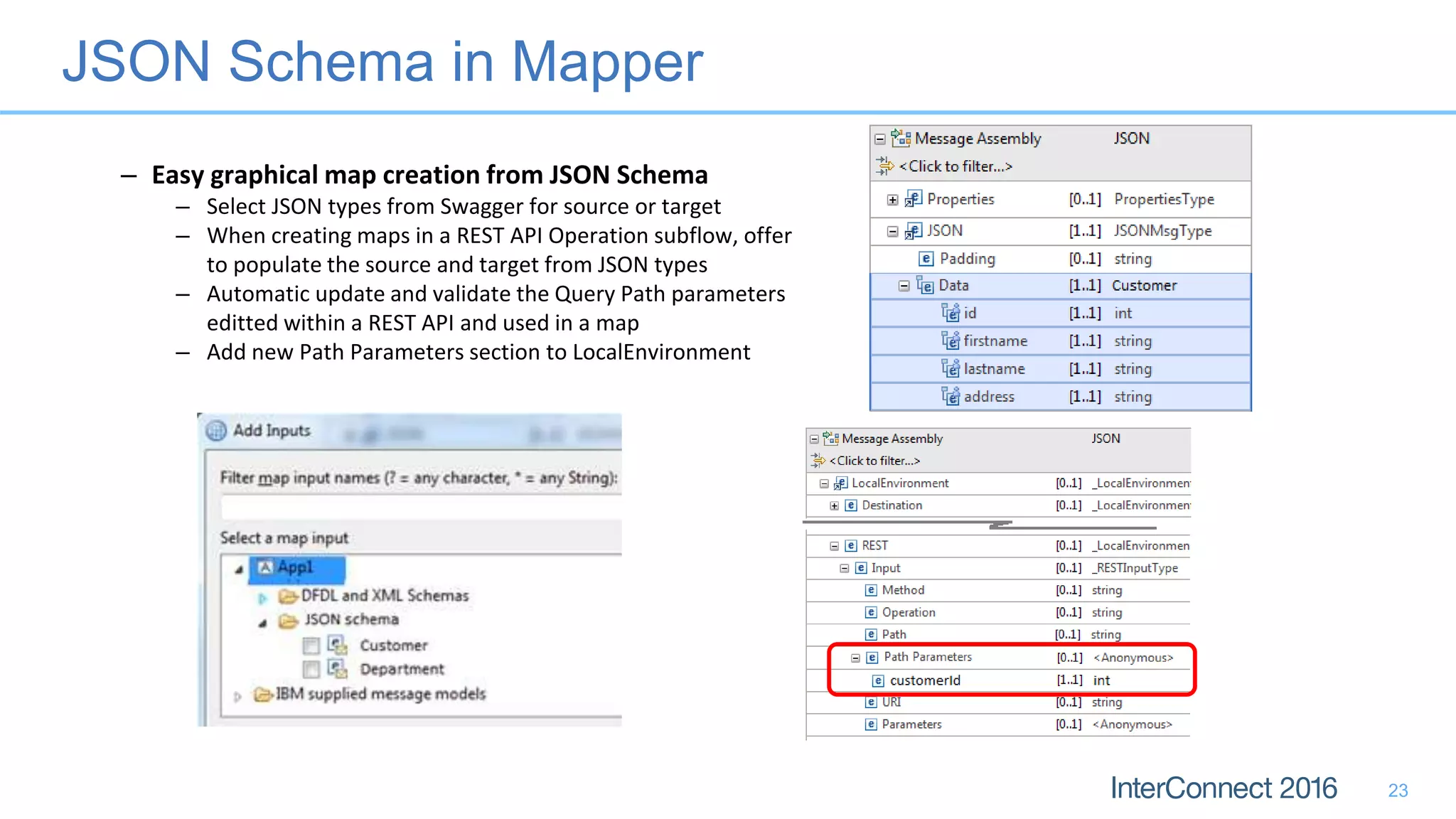Collapse the top Message Assembly node
This screenshot has width=1456, height=819.
[880, 139]
